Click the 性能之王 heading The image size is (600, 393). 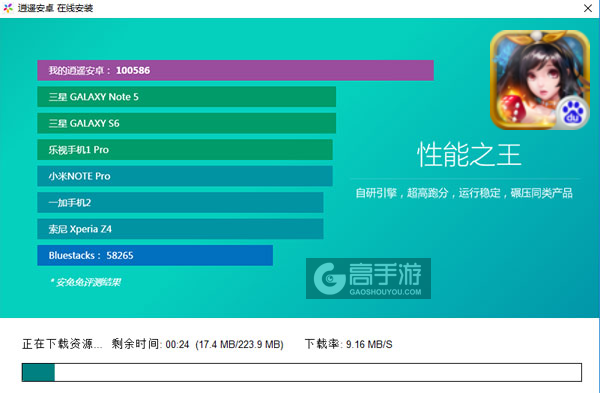tap(469, 155)
